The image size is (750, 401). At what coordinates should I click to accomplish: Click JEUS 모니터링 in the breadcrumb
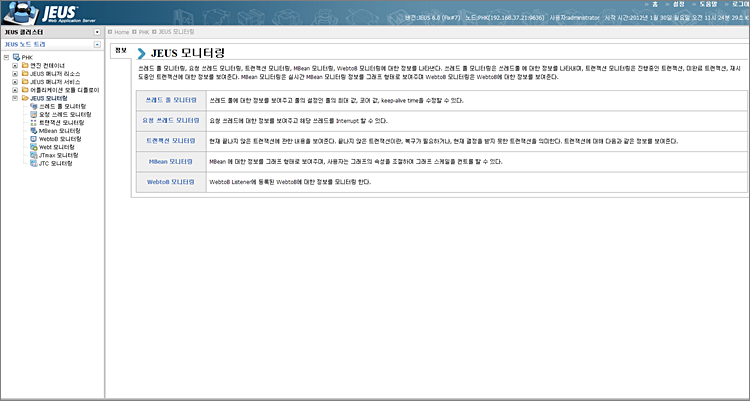click(176, 32)
